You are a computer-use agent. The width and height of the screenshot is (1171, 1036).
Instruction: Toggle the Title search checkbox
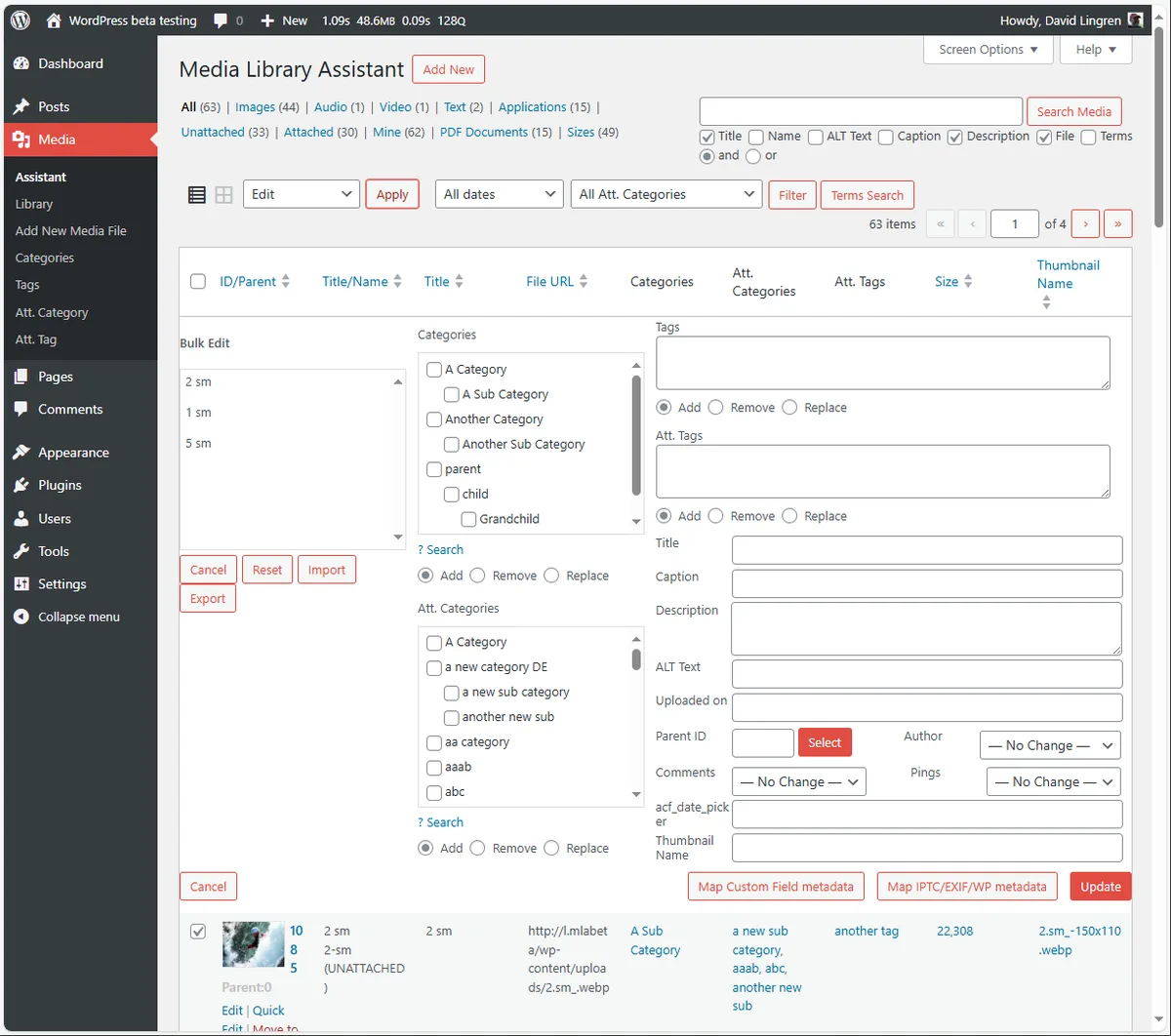click(x=707, y=137)
